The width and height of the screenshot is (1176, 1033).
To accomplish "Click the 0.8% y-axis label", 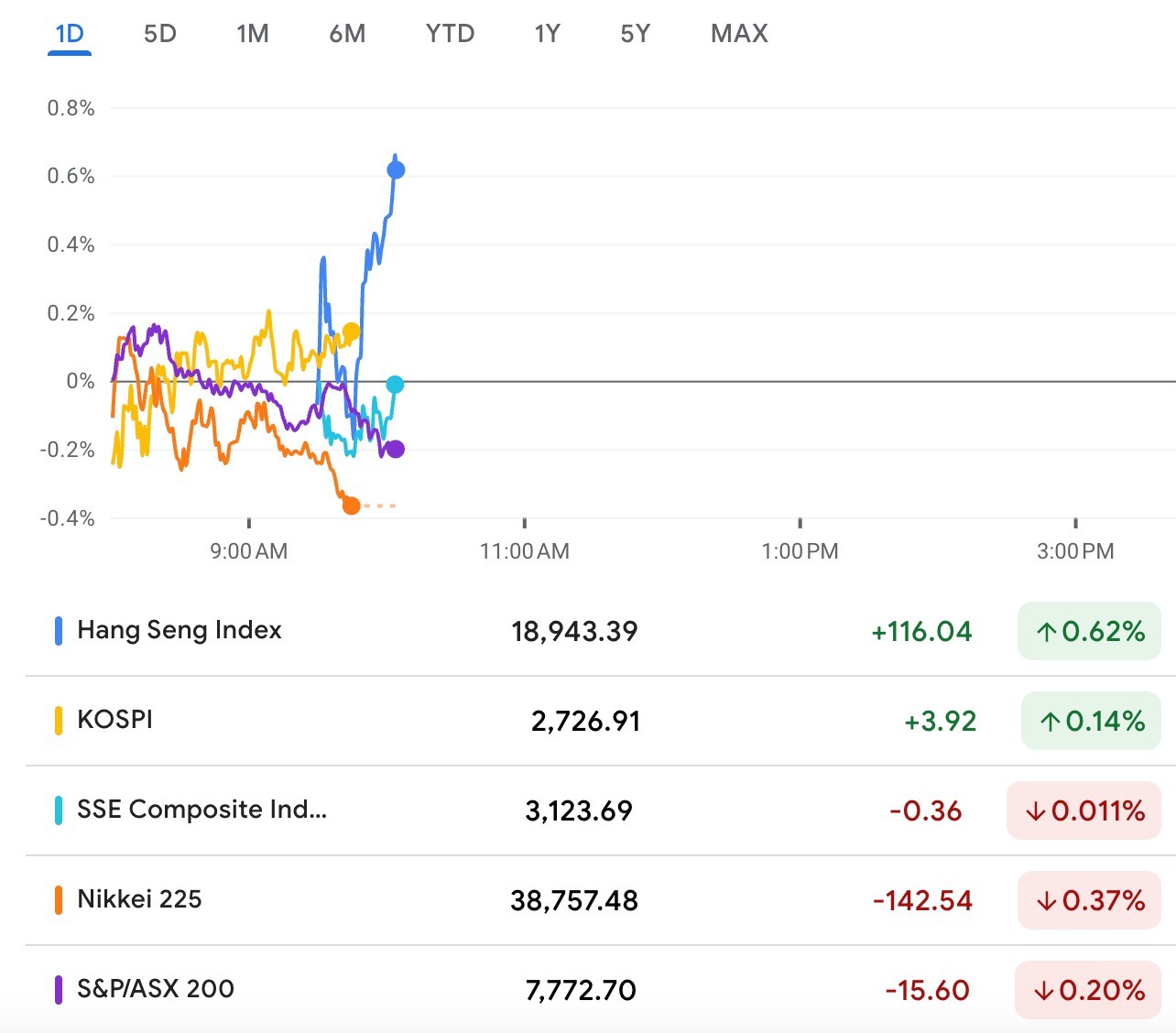I will click(x=71, y=108).
